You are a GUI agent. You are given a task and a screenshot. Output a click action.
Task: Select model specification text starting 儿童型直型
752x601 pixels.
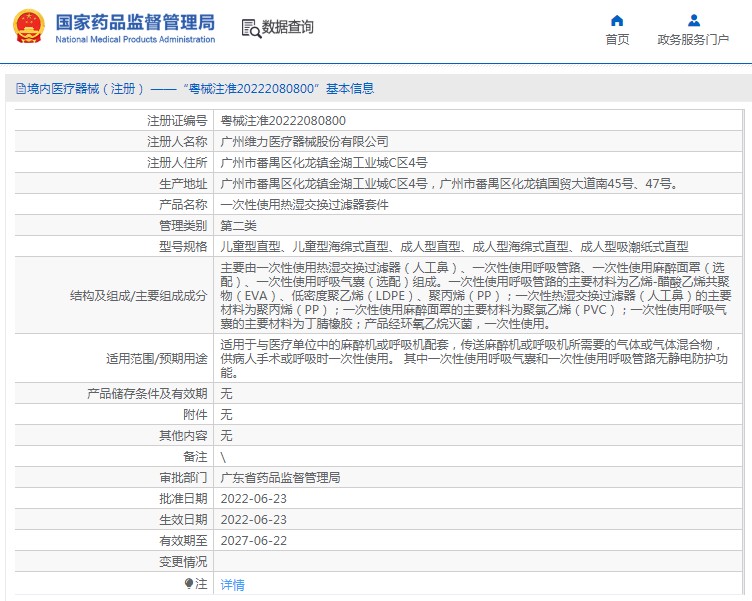coord(454,247)
